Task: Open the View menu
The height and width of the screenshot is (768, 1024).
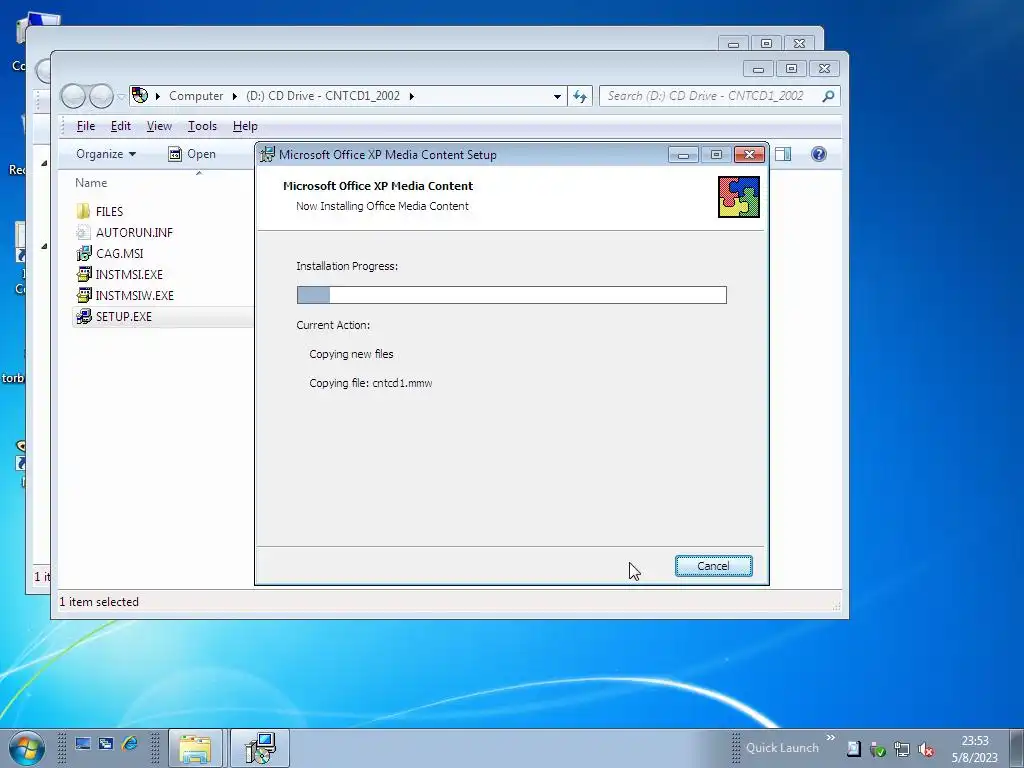Action: pyautogui.click(x=159, y=126)
